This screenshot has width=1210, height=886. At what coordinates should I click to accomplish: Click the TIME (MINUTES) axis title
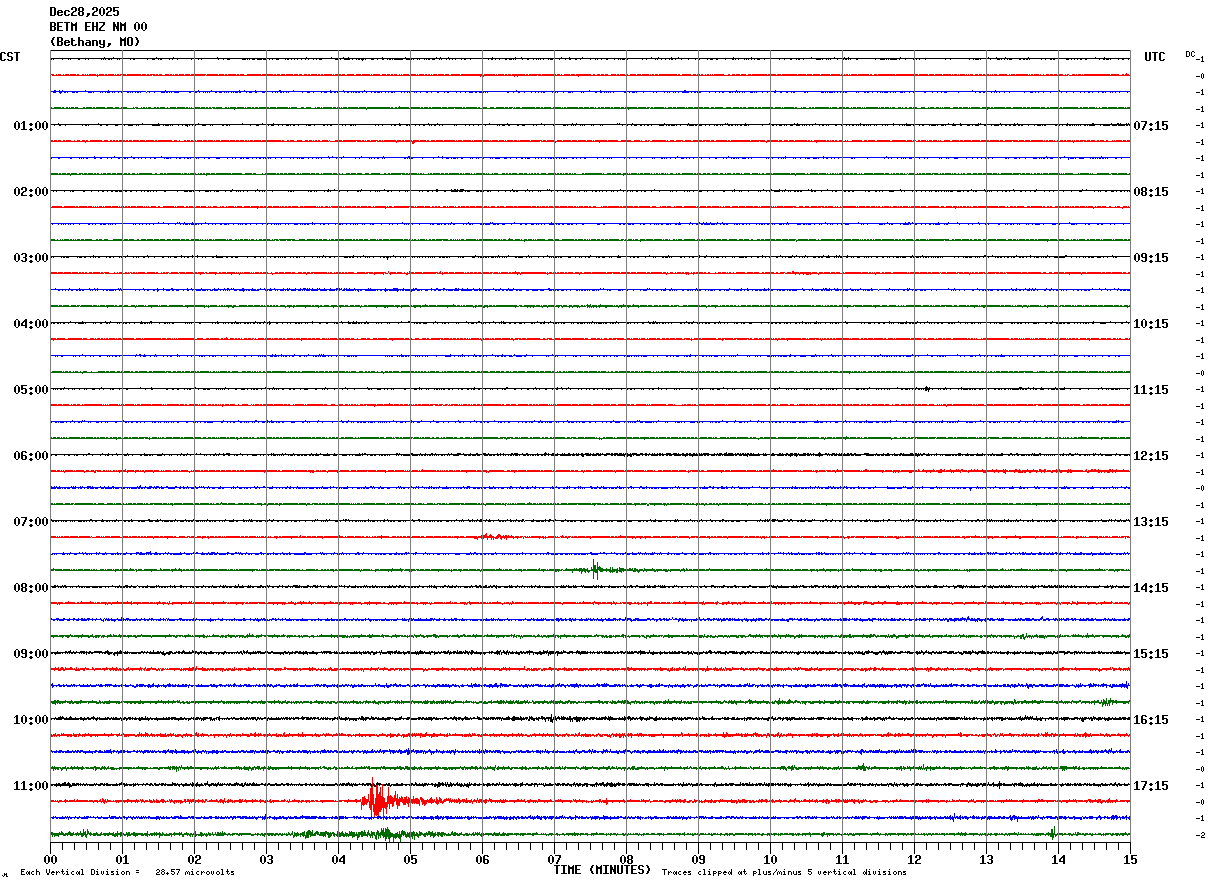coord(602,870)
